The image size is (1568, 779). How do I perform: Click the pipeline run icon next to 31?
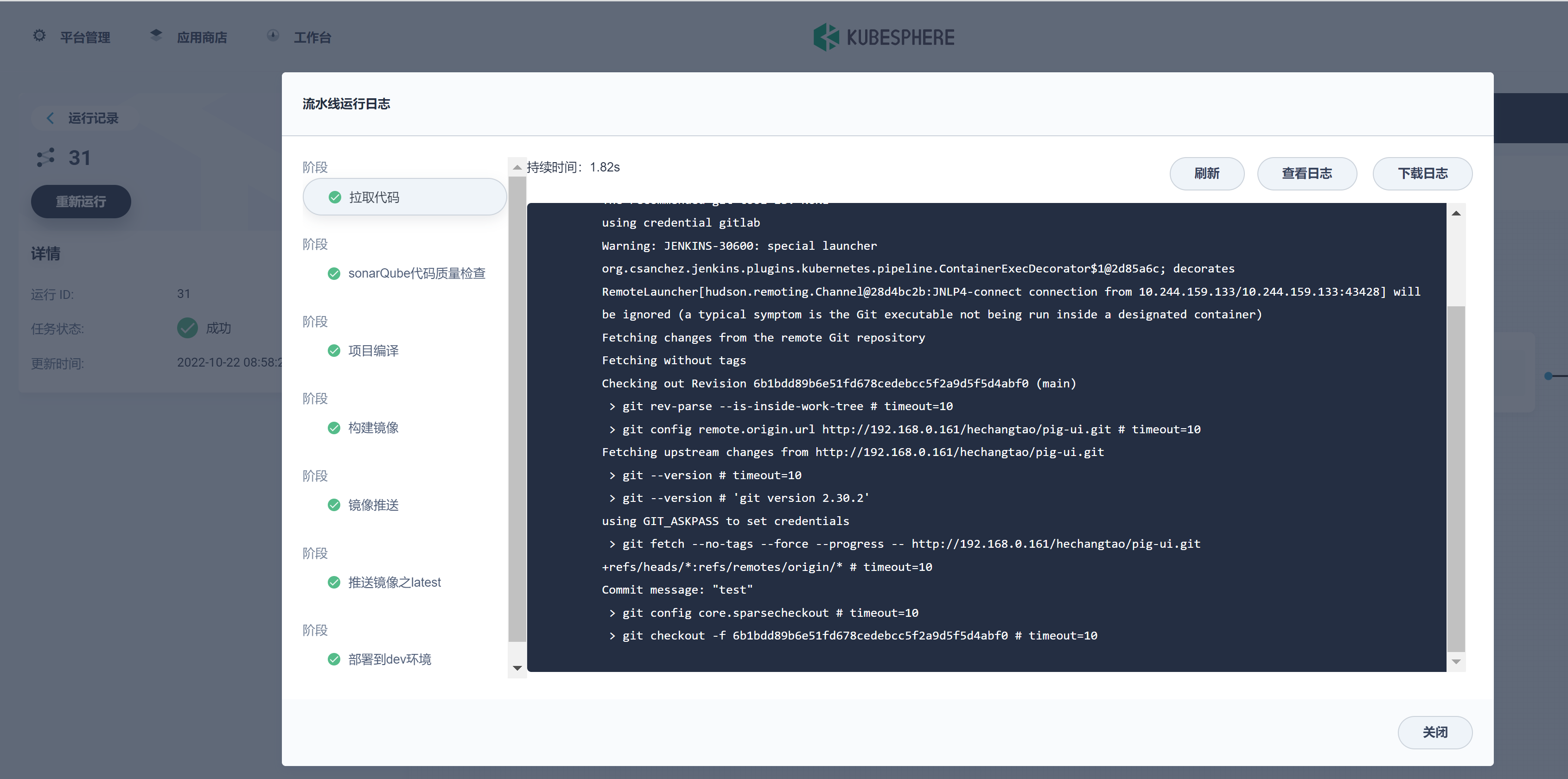click(x=45, y=158)
